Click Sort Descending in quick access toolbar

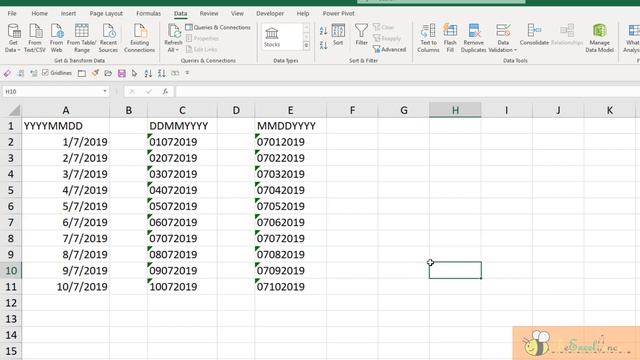pos(162,73)
